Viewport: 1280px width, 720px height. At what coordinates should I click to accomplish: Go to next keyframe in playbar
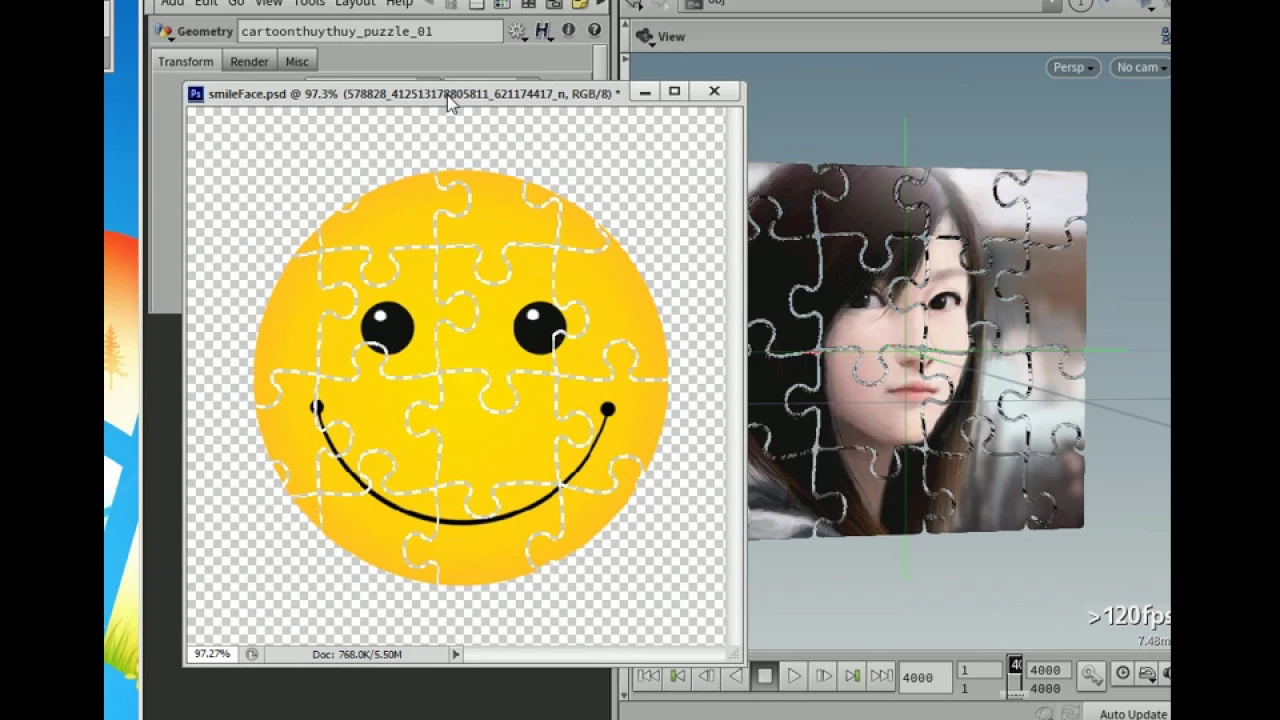[x=852, y=677]
